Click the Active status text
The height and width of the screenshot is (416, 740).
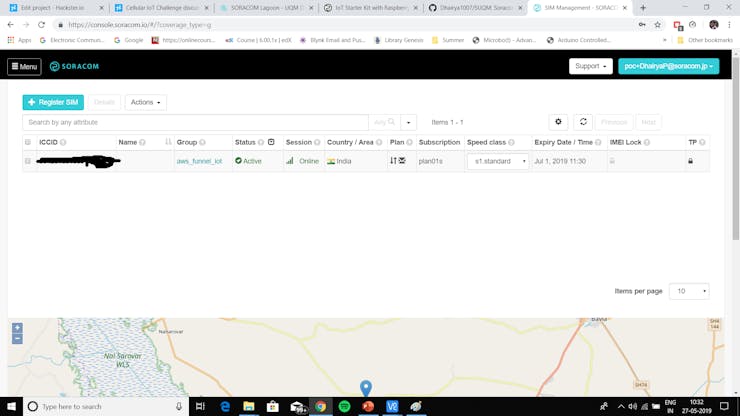tap(252, 161)
